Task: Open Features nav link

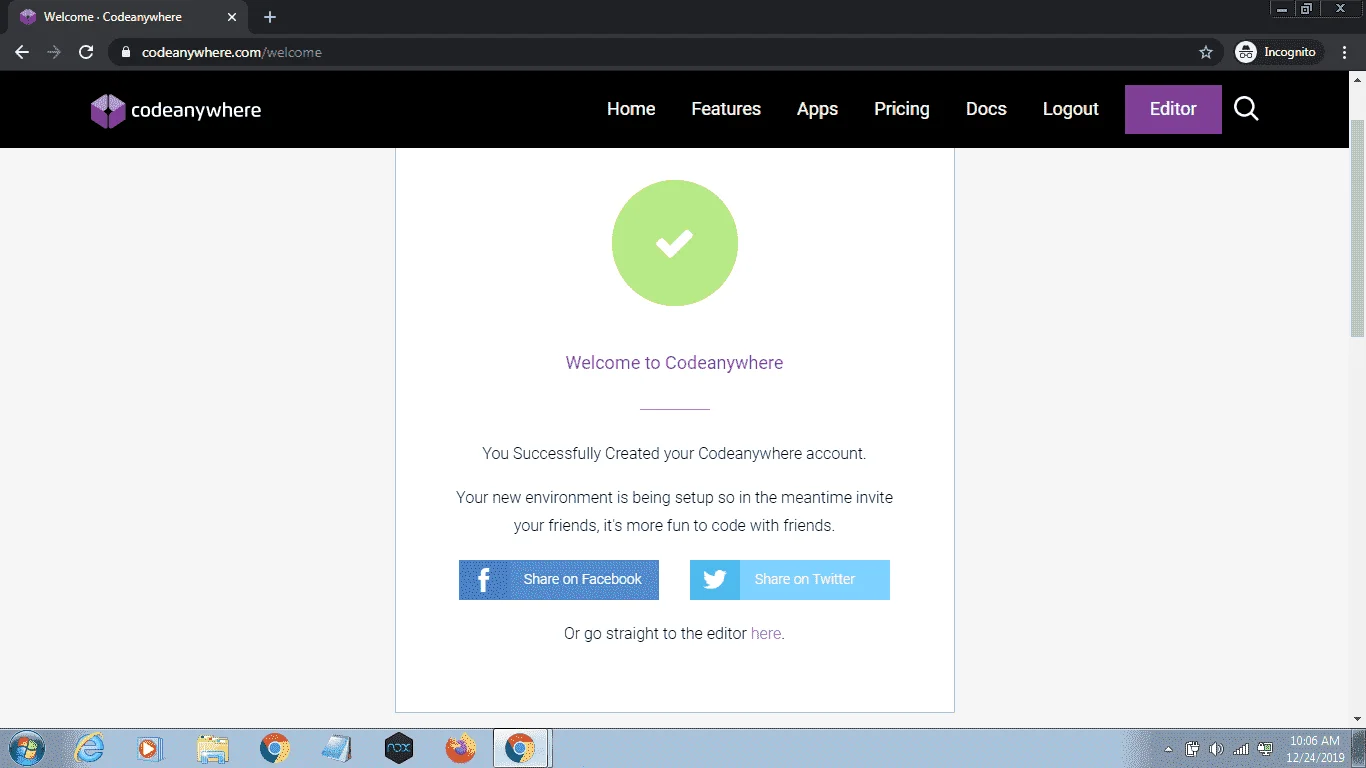Action: pos(726,109)
